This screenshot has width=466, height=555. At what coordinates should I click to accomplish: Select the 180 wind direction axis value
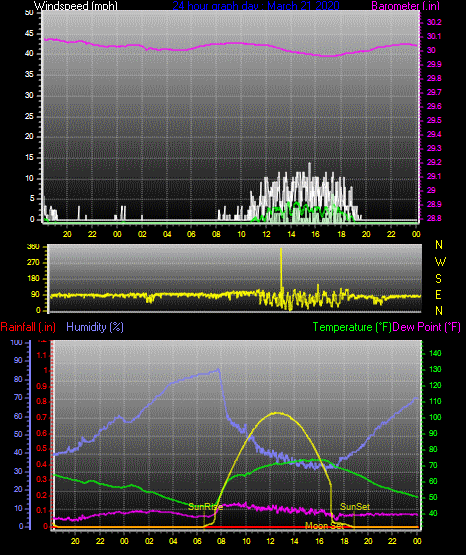[33, 279]
